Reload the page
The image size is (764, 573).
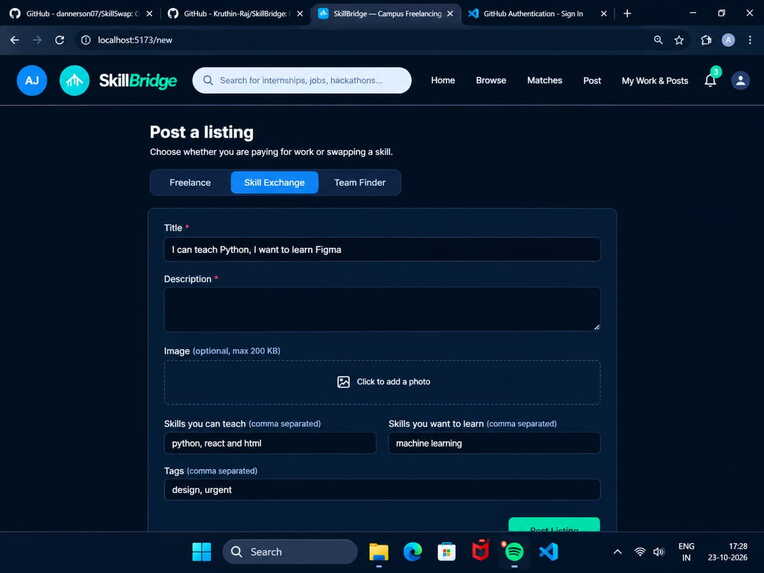point(59,40)
